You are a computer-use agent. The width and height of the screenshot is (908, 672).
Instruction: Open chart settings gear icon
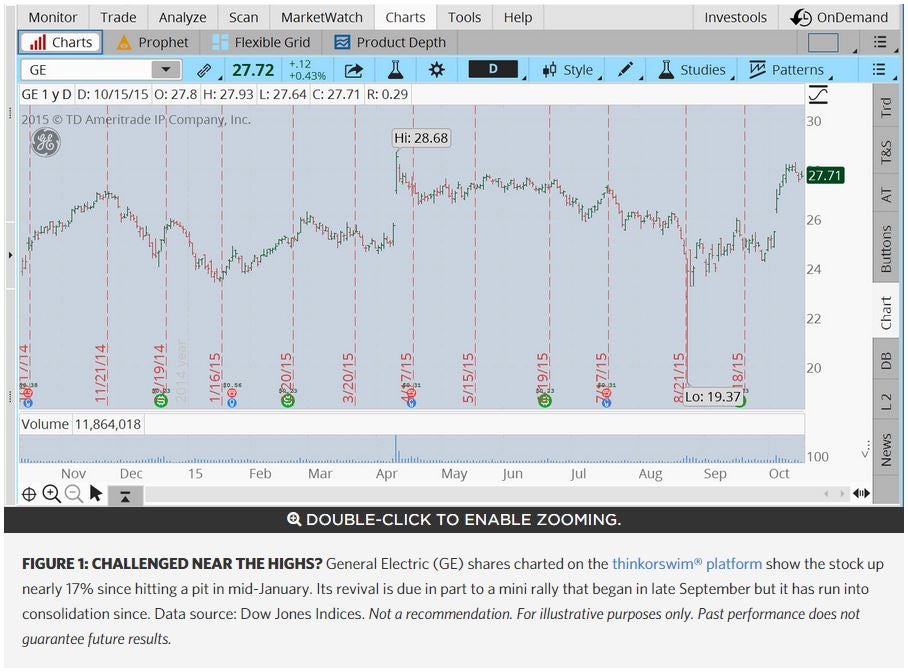tap(437, 70)
